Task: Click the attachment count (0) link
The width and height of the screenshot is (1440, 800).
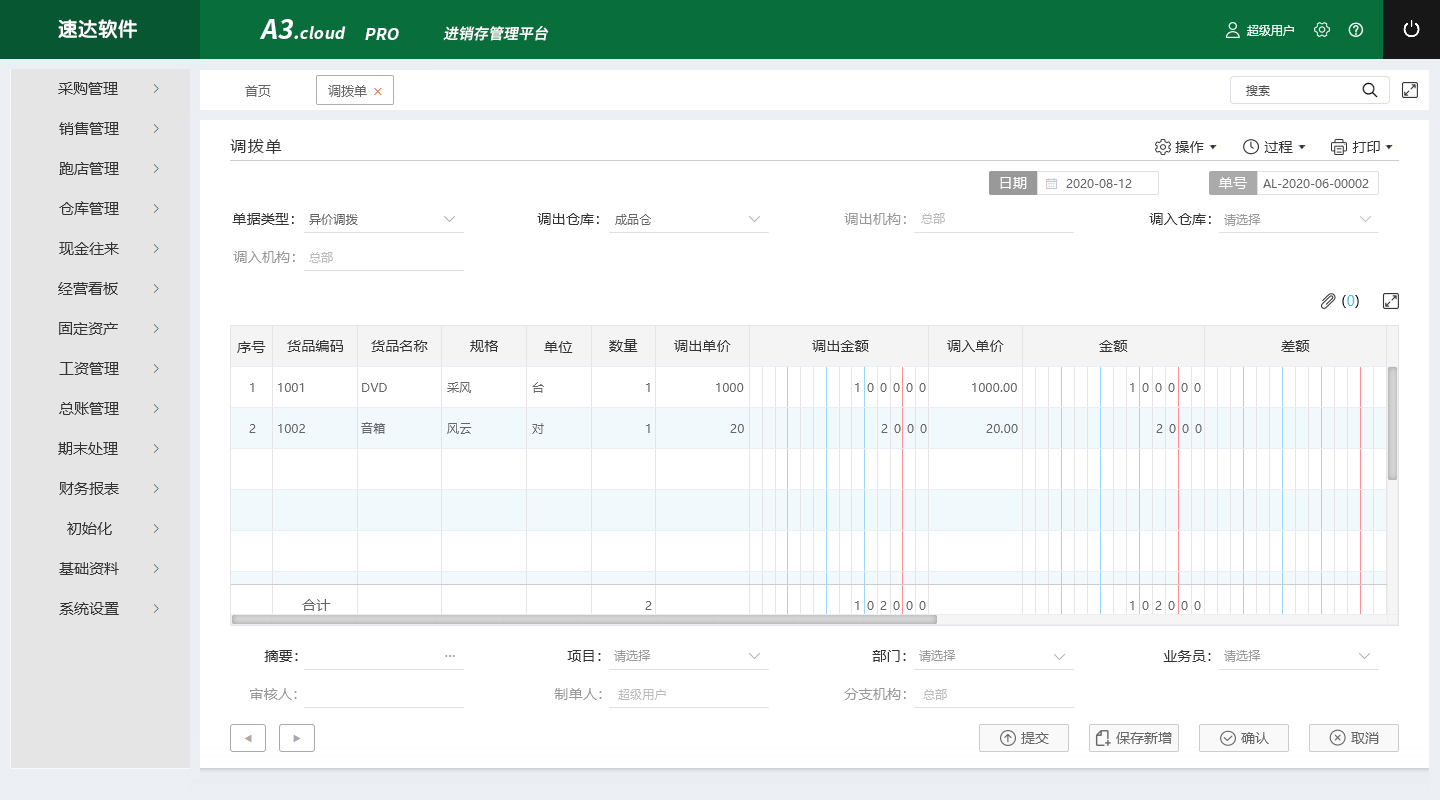Action: (1351, 301)
